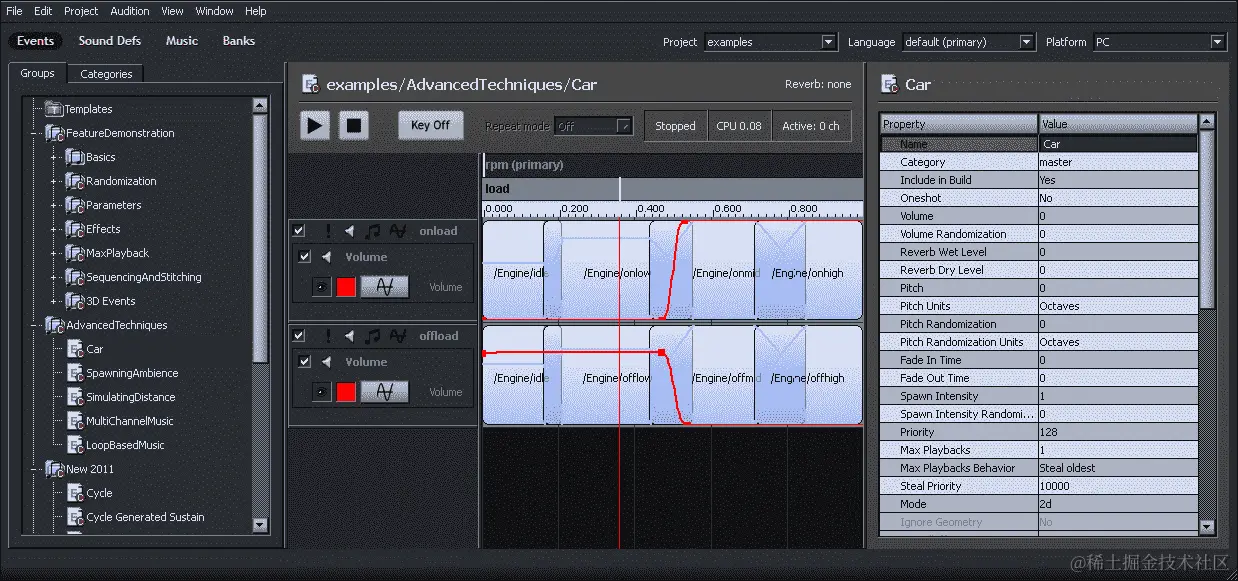The image size is (1238, 581).
Task: Toggle the onload Volume effect checkbox
Action: coord(304,257)
